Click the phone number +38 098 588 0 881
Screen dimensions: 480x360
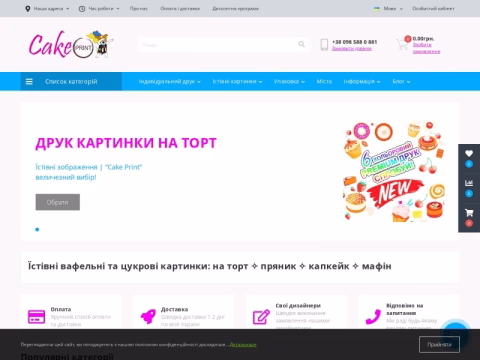click(x=354, y=42)
